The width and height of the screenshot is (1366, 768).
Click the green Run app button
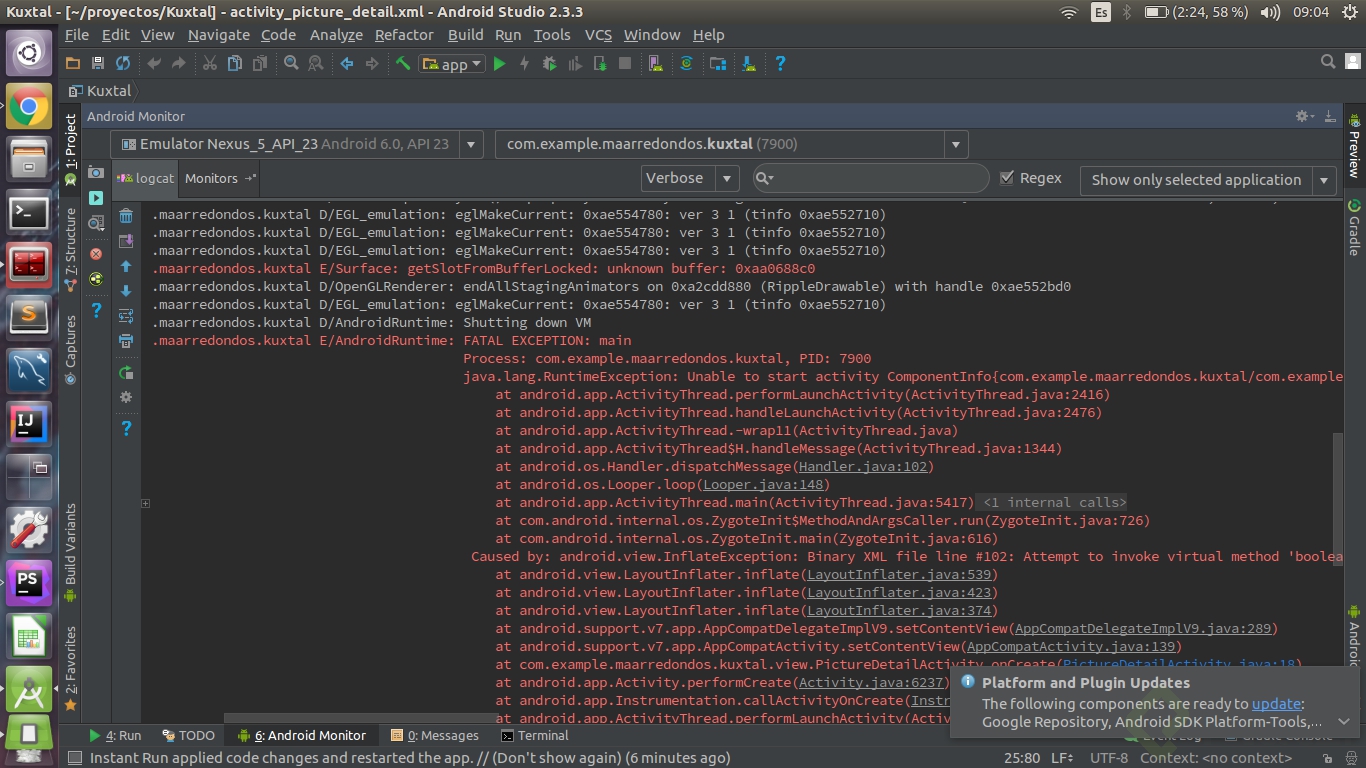point(499,64)
